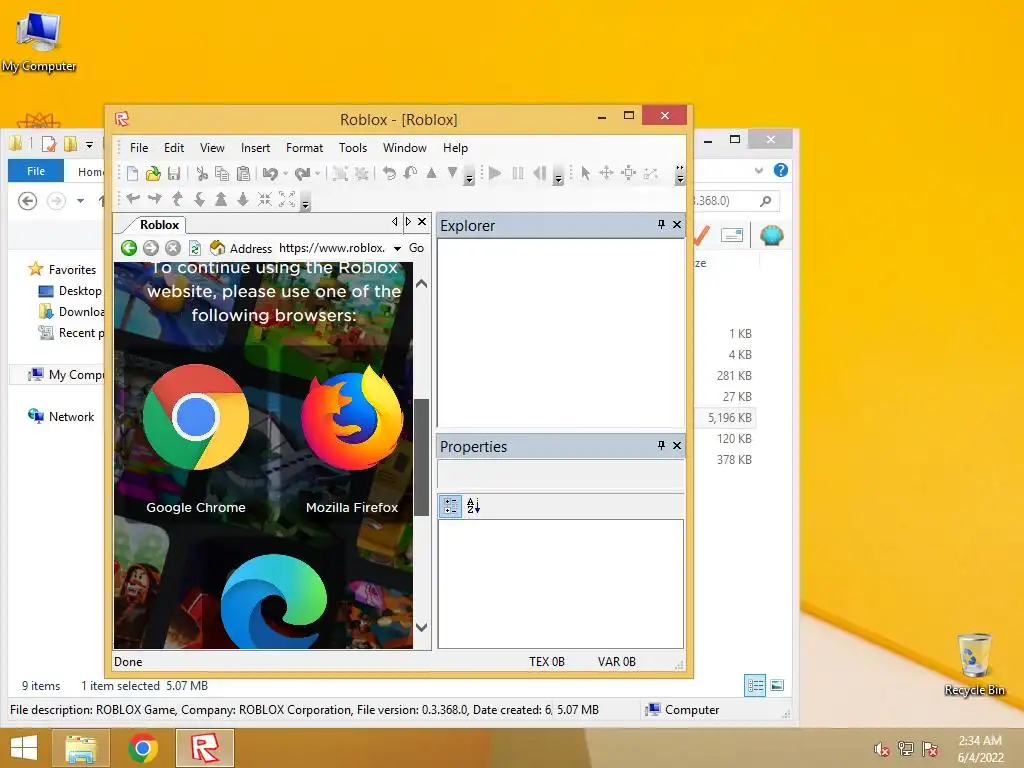Select the arrow pointer tool
The width and height of the screenshot is (1024, 768).
(585, 173)
